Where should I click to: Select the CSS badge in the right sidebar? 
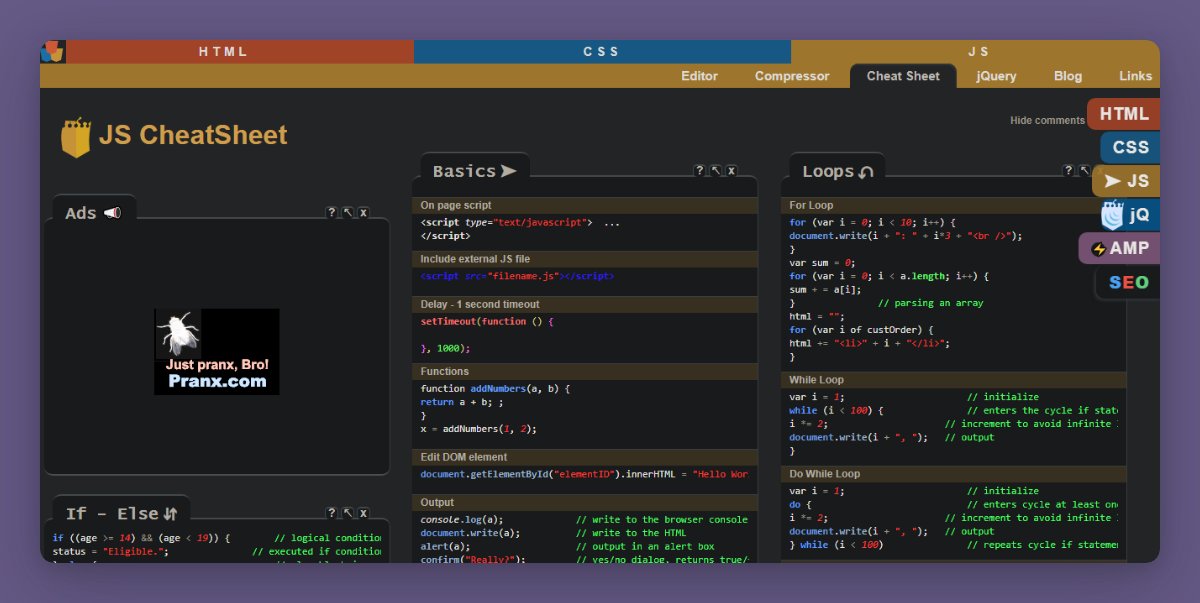coord(1128,147)
